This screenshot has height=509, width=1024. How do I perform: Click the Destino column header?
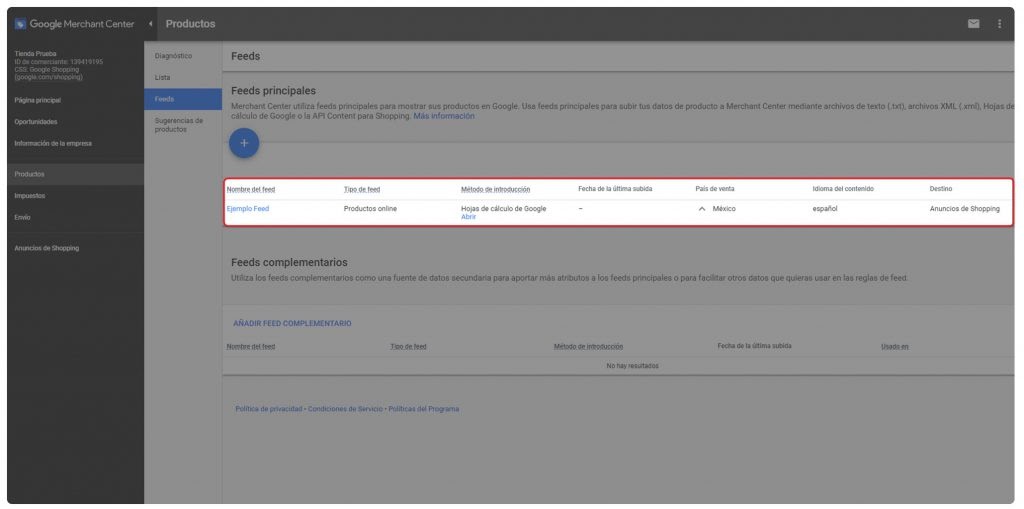click(x=941, y=189)
